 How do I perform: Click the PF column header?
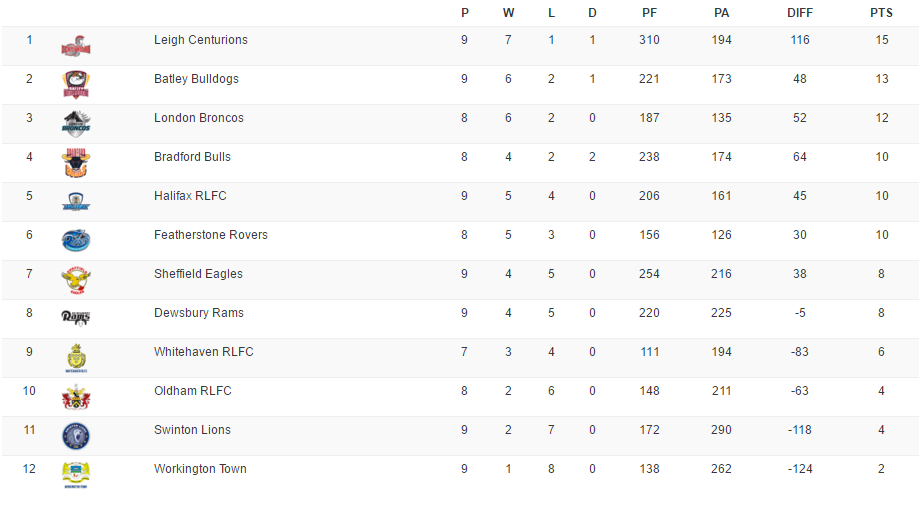pyautogui.click(x=649, y=13)
